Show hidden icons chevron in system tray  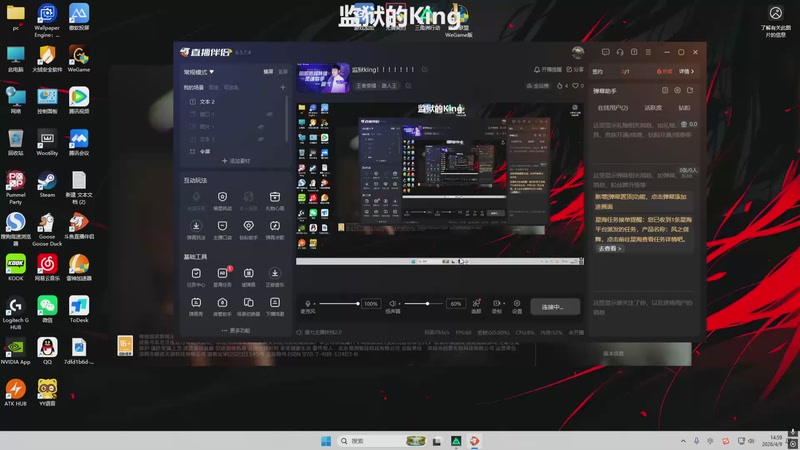pyautogui.click(x=683, y=441)
